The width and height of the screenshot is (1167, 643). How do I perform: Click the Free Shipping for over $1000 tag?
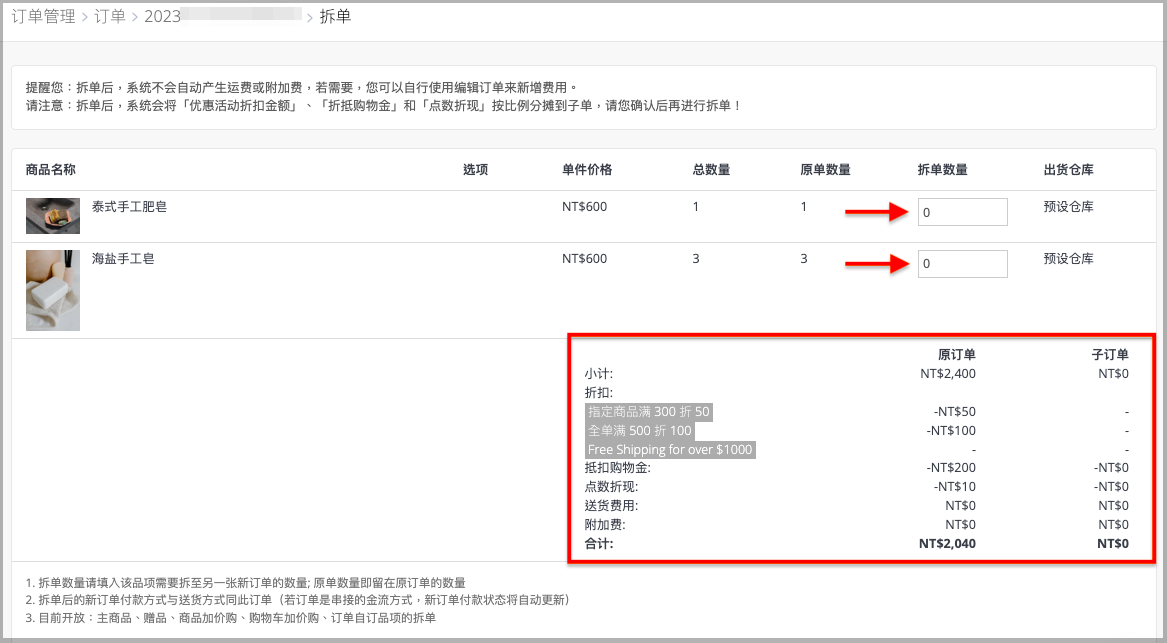tap(670, 450)
